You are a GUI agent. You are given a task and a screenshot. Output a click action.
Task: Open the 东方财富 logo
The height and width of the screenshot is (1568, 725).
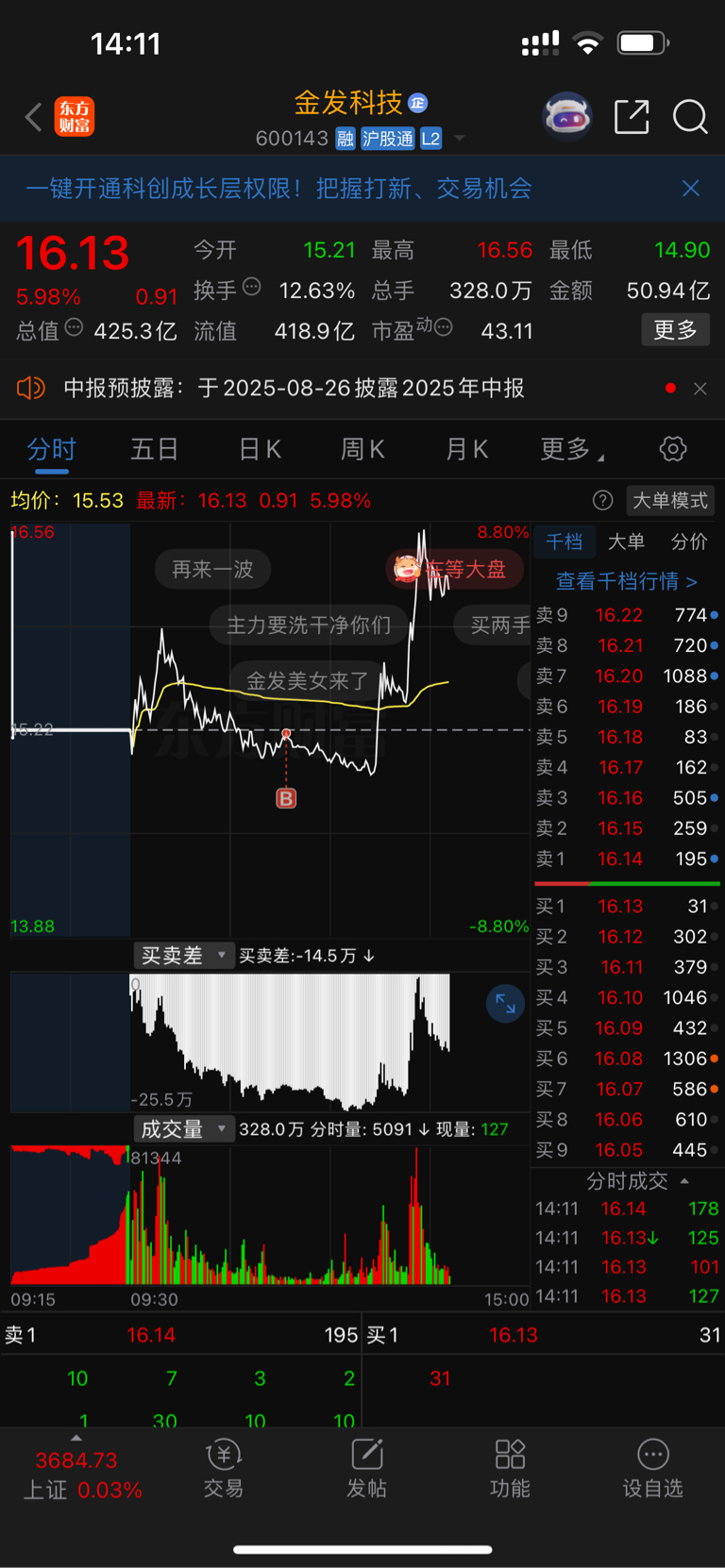pos(75,117)
